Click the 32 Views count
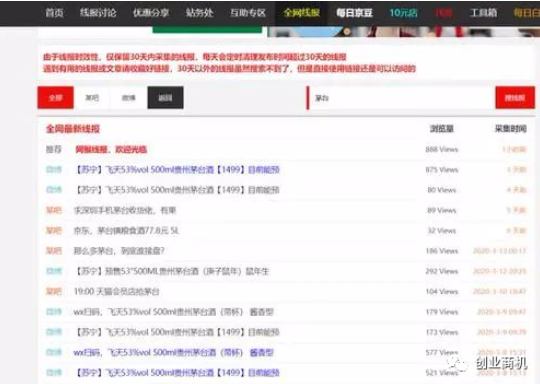Image resolution: width=540 pixels, height=384 pixels. point(442,231)
